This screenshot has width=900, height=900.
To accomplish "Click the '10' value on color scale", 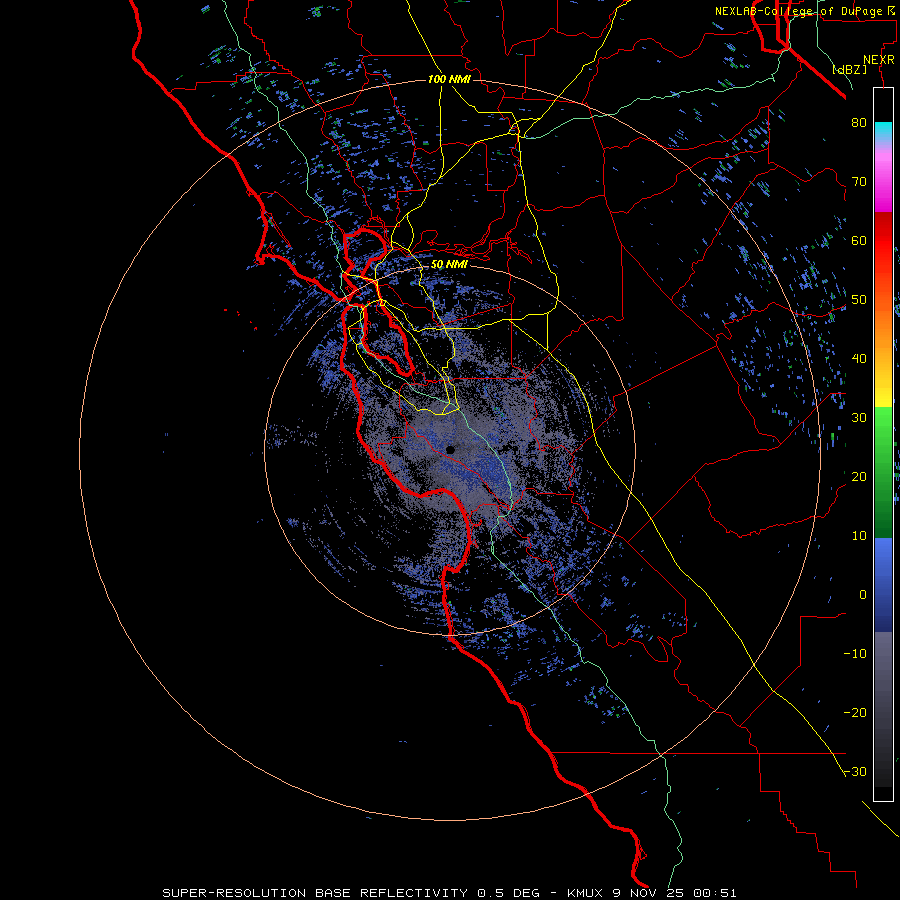I will pos(859,536).
